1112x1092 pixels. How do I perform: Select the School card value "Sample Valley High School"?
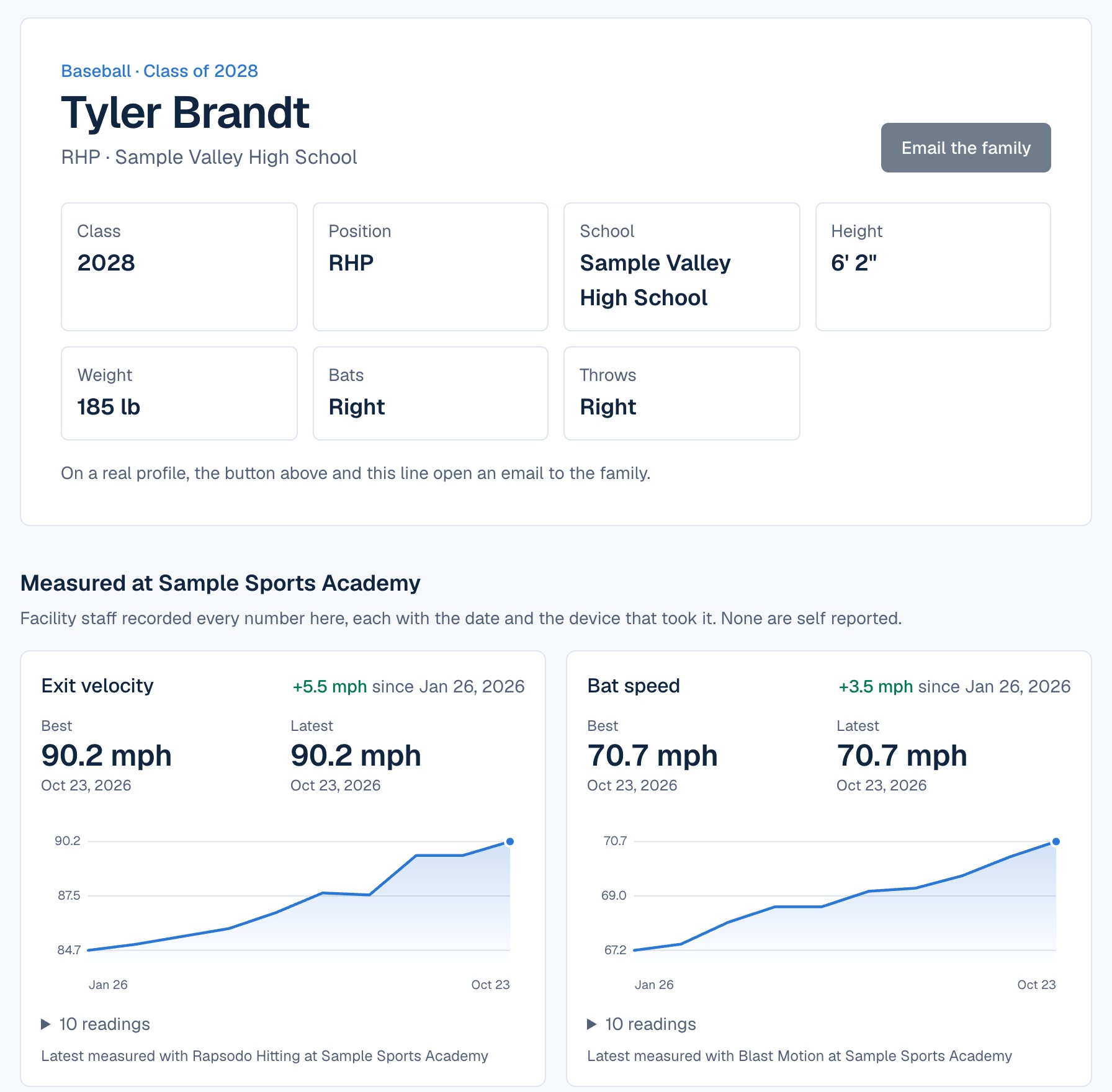point(655,280)
